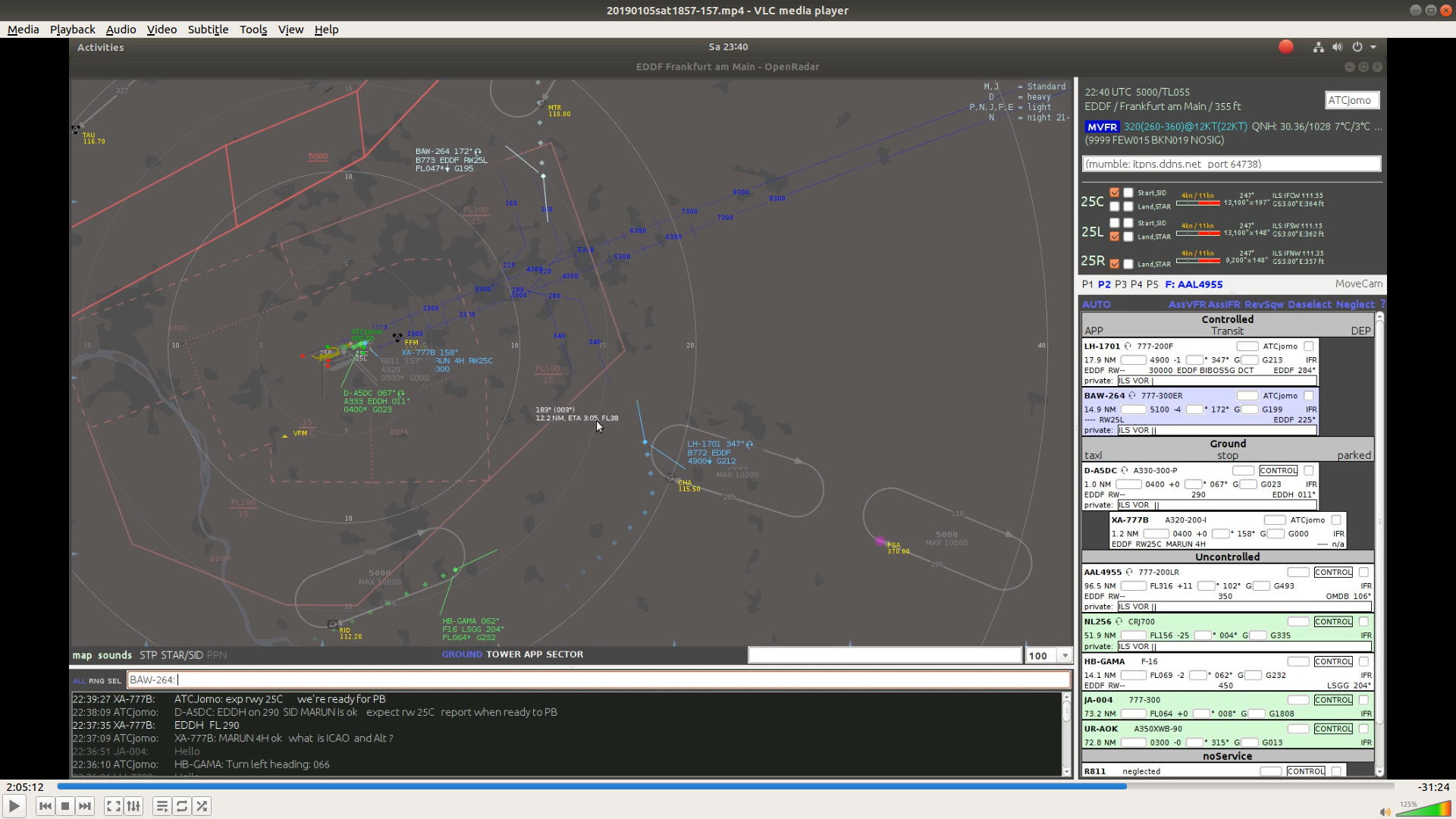
Task: Tick the checkbox on LH-1701 flight strip
Action: coord(1308,347)
